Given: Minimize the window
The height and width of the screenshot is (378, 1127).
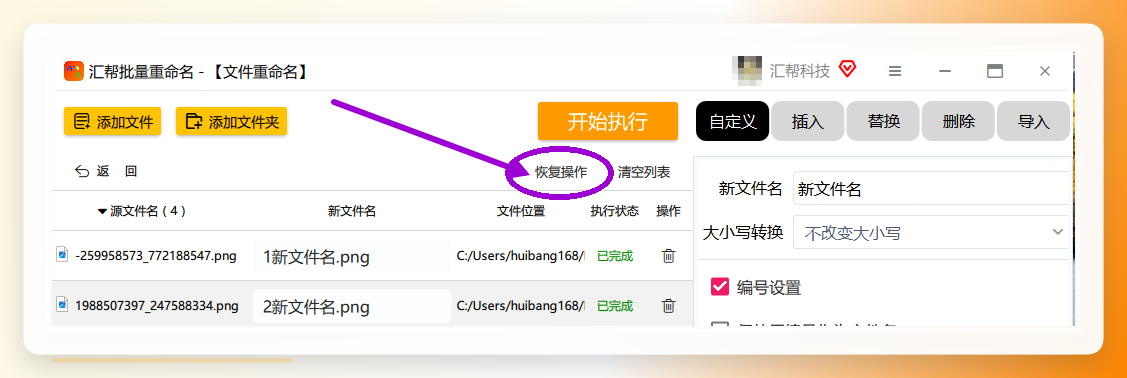Looking at the screenshot, I should 945,71.
